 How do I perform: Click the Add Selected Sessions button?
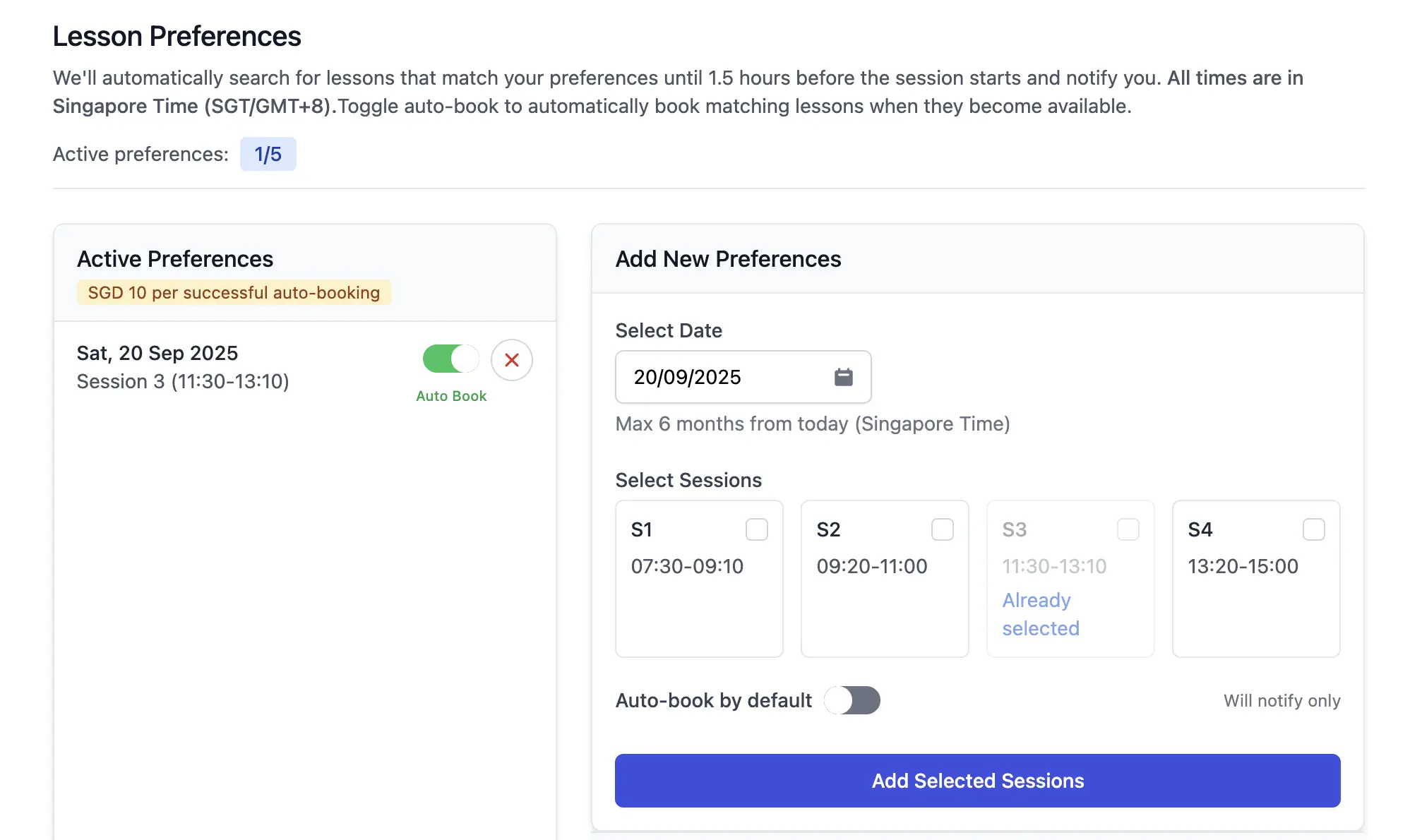coord(977,781)
